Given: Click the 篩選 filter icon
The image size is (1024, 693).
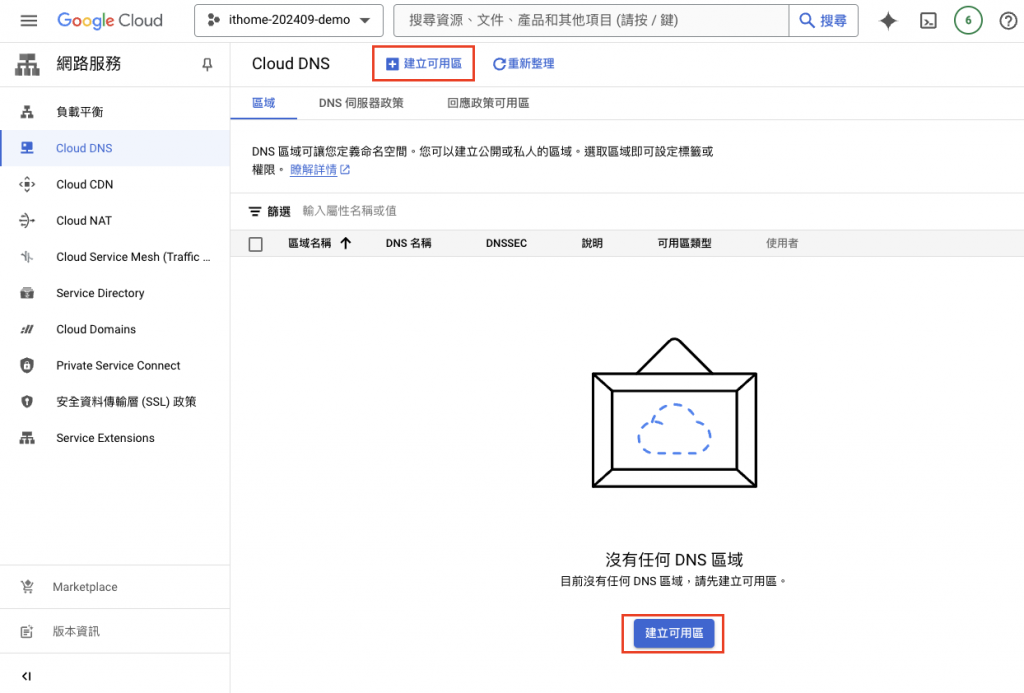Looking at the screenshot, I should (255, 212).
